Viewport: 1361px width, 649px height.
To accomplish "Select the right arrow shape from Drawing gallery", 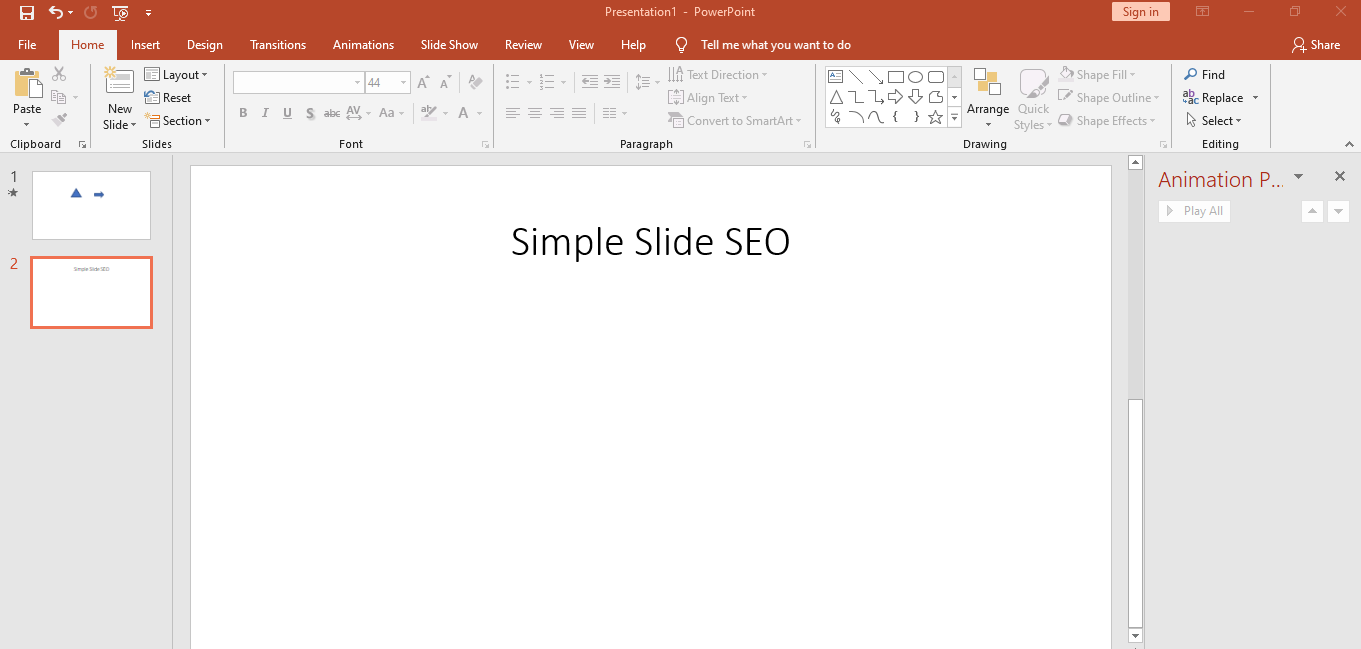I will (895, 96).
